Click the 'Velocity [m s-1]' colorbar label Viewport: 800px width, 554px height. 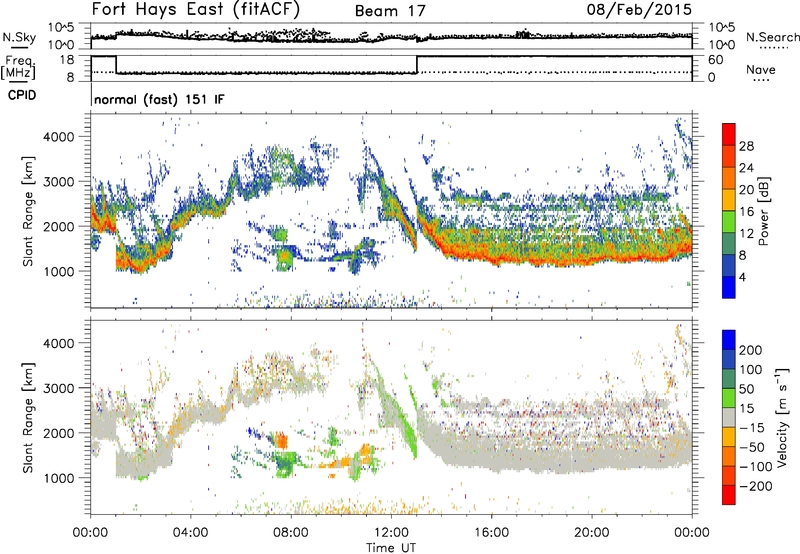[781, 417]
